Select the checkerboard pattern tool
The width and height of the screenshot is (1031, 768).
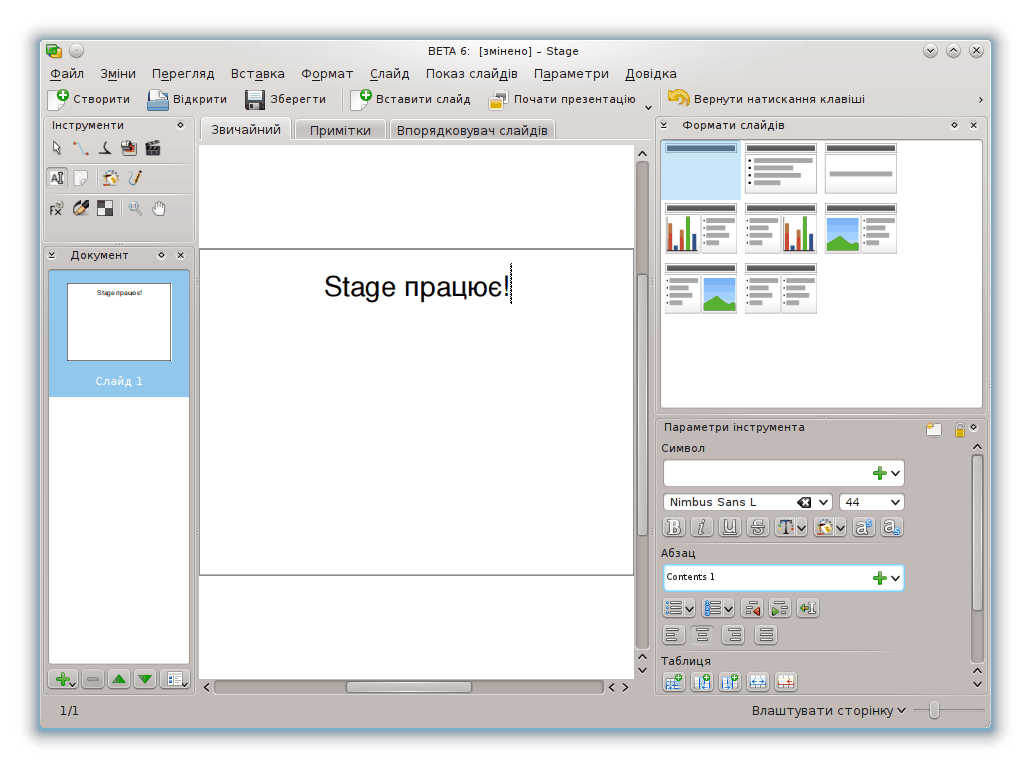105,208
